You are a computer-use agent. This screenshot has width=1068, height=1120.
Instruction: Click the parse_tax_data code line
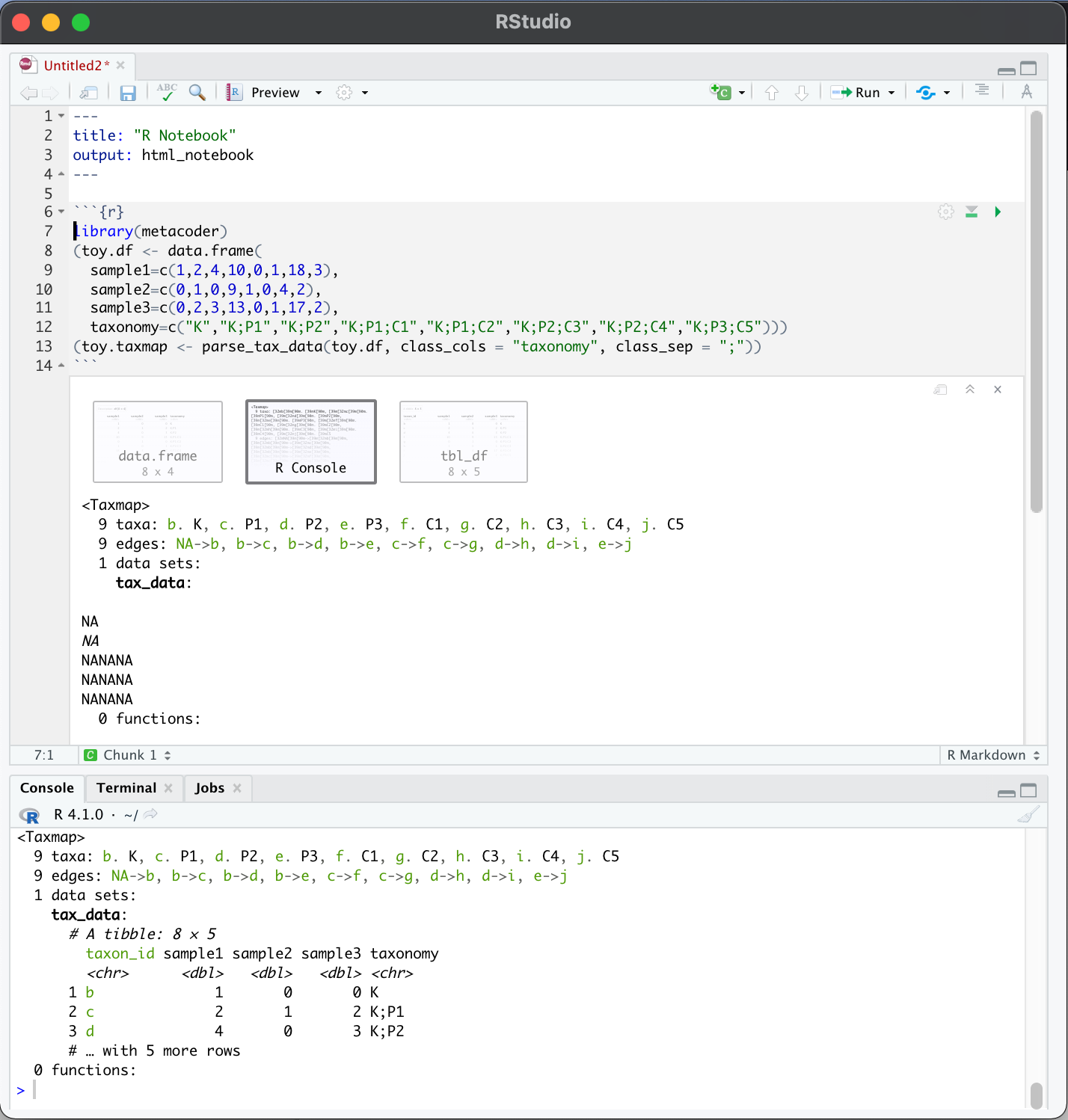pyautogui.click(x=417, y=346)
